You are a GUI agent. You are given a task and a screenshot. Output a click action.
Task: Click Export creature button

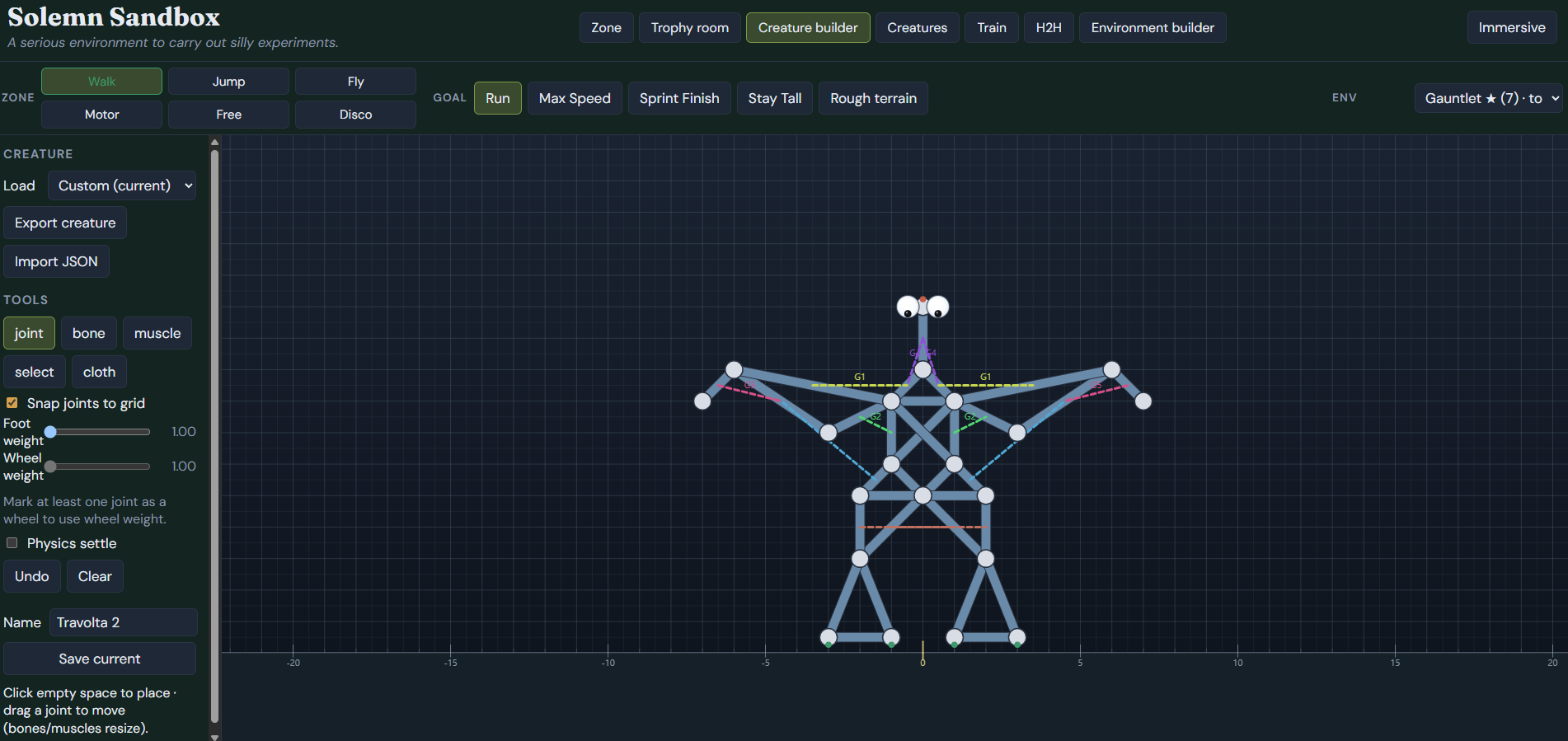pos(65,223)
